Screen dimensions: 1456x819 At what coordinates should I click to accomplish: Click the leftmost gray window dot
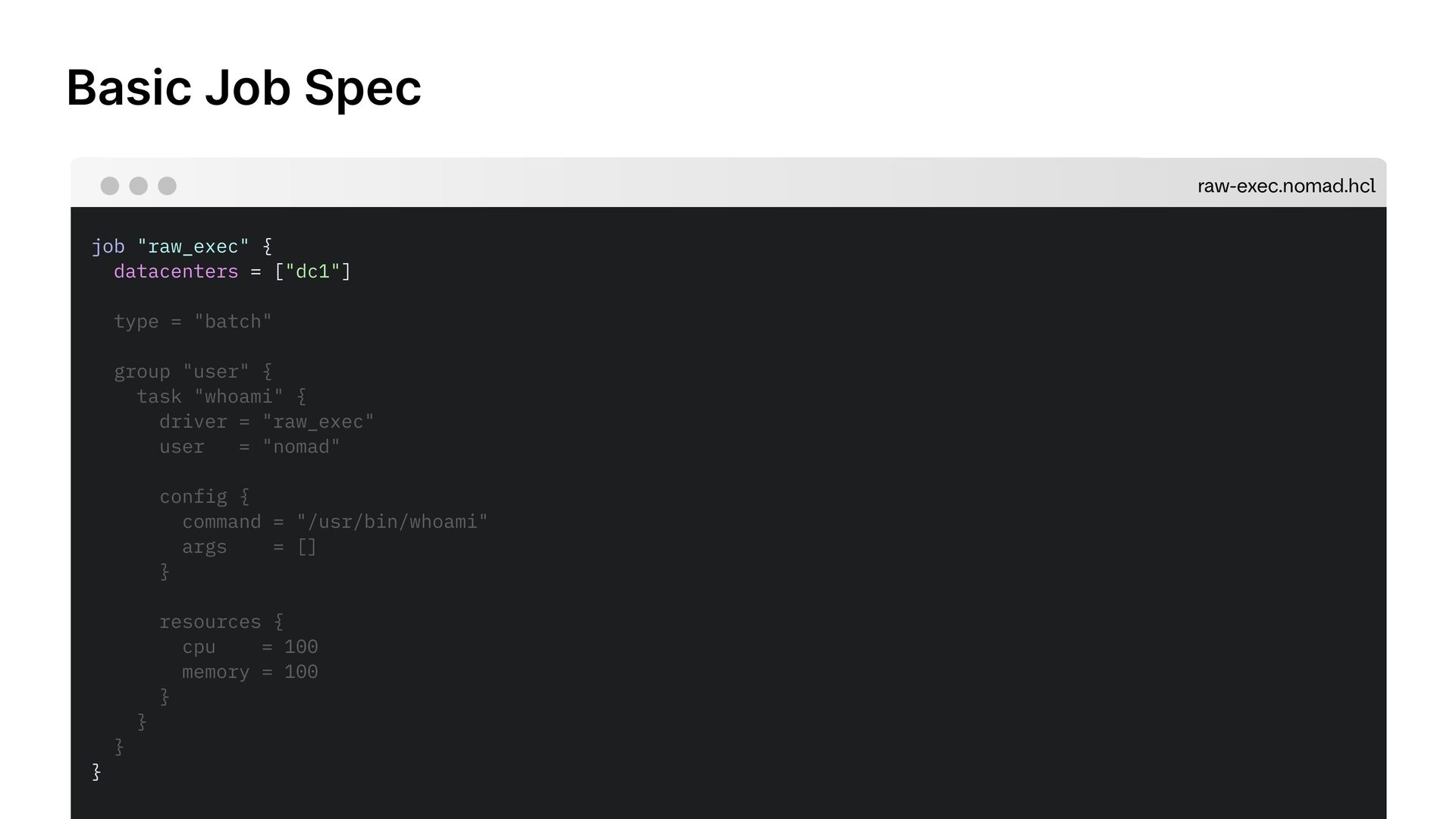point(110,186)
